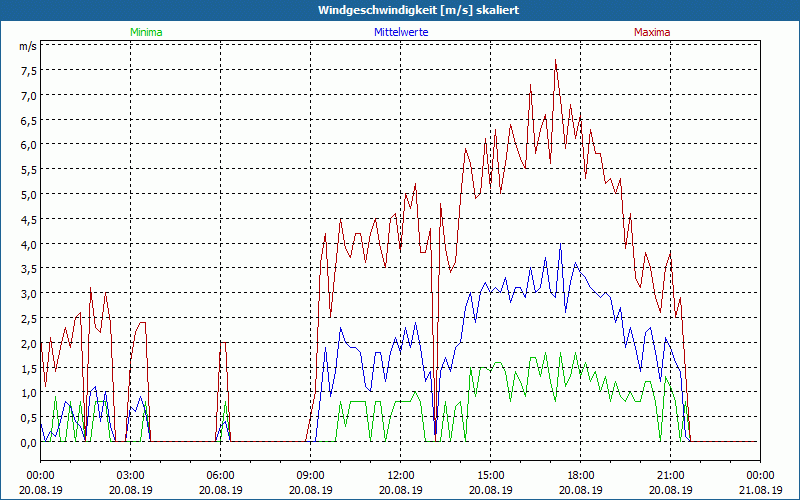Click the "06:00" time label

click(220, 476)
